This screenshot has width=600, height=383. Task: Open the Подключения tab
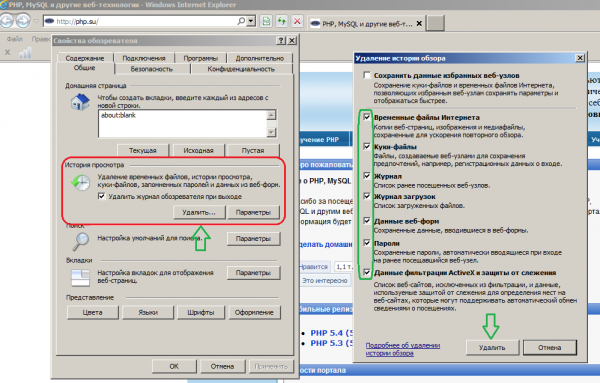[x=144, y=58]
